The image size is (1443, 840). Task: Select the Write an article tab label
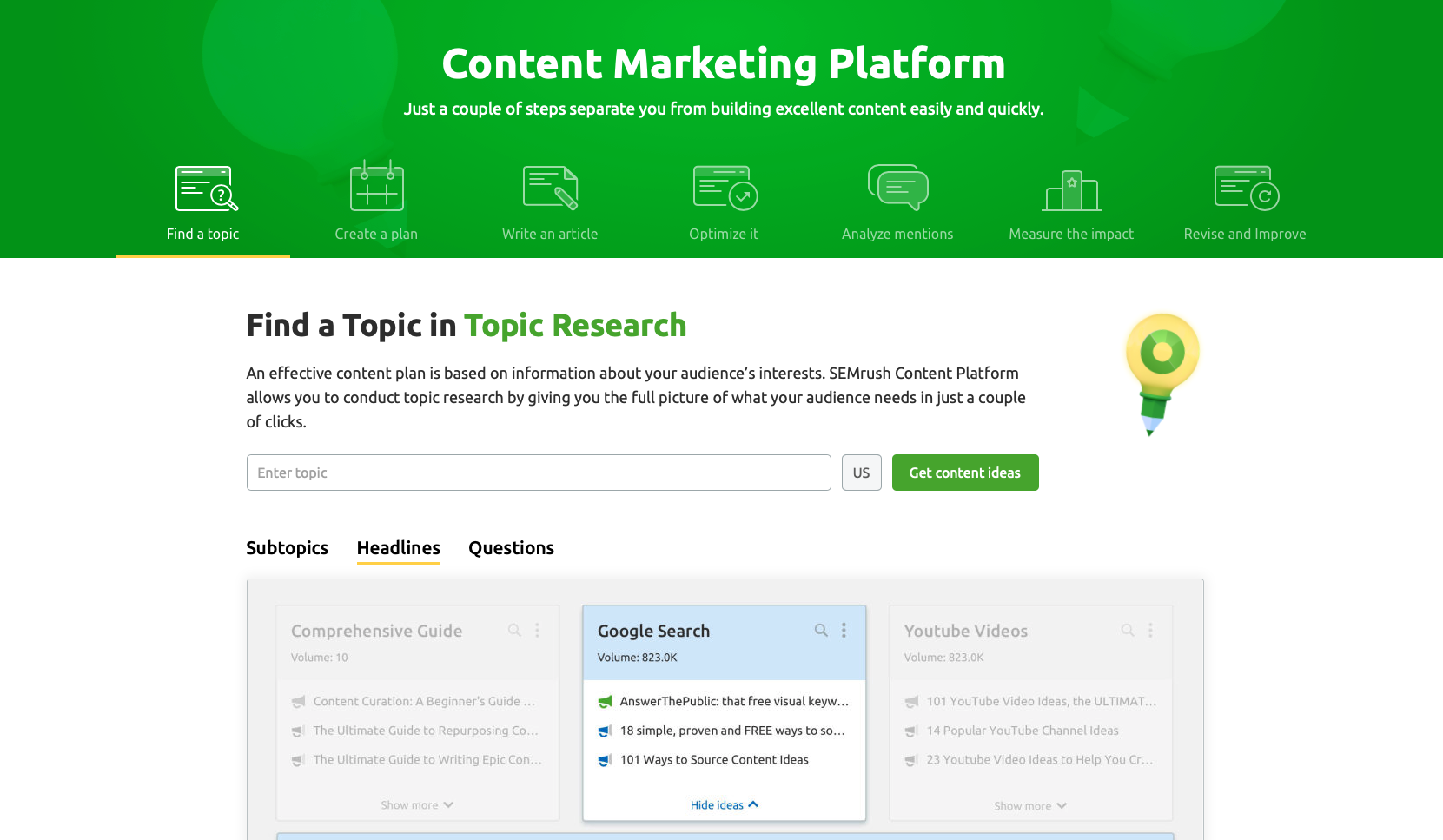point(550,234)
